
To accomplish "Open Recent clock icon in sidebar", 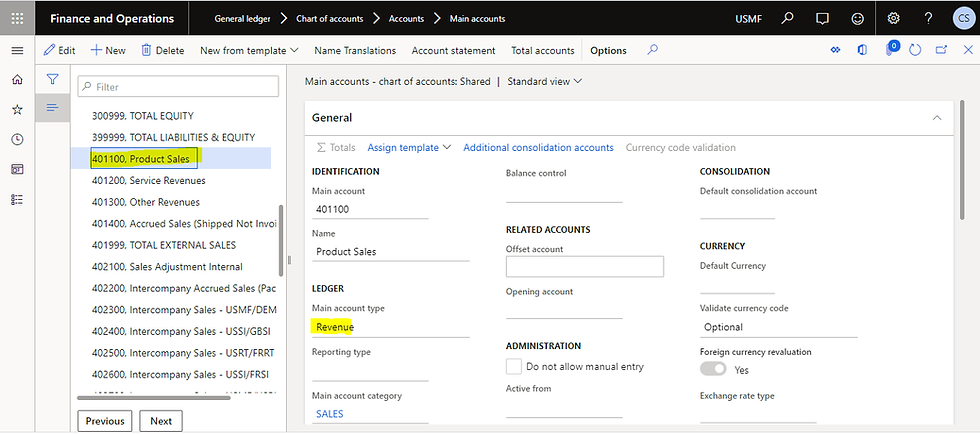I will point(18,139).
